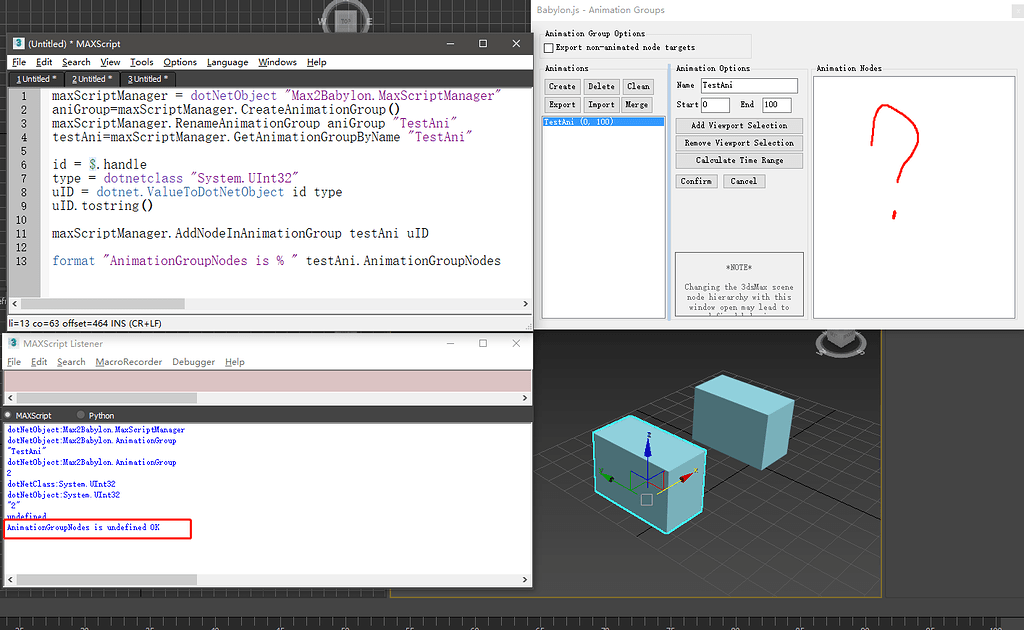Open the Debugger menu in MAXScript Listener
Viewport: 1024px width, 630px height.
pyautogui.click(x=193, y=361)
